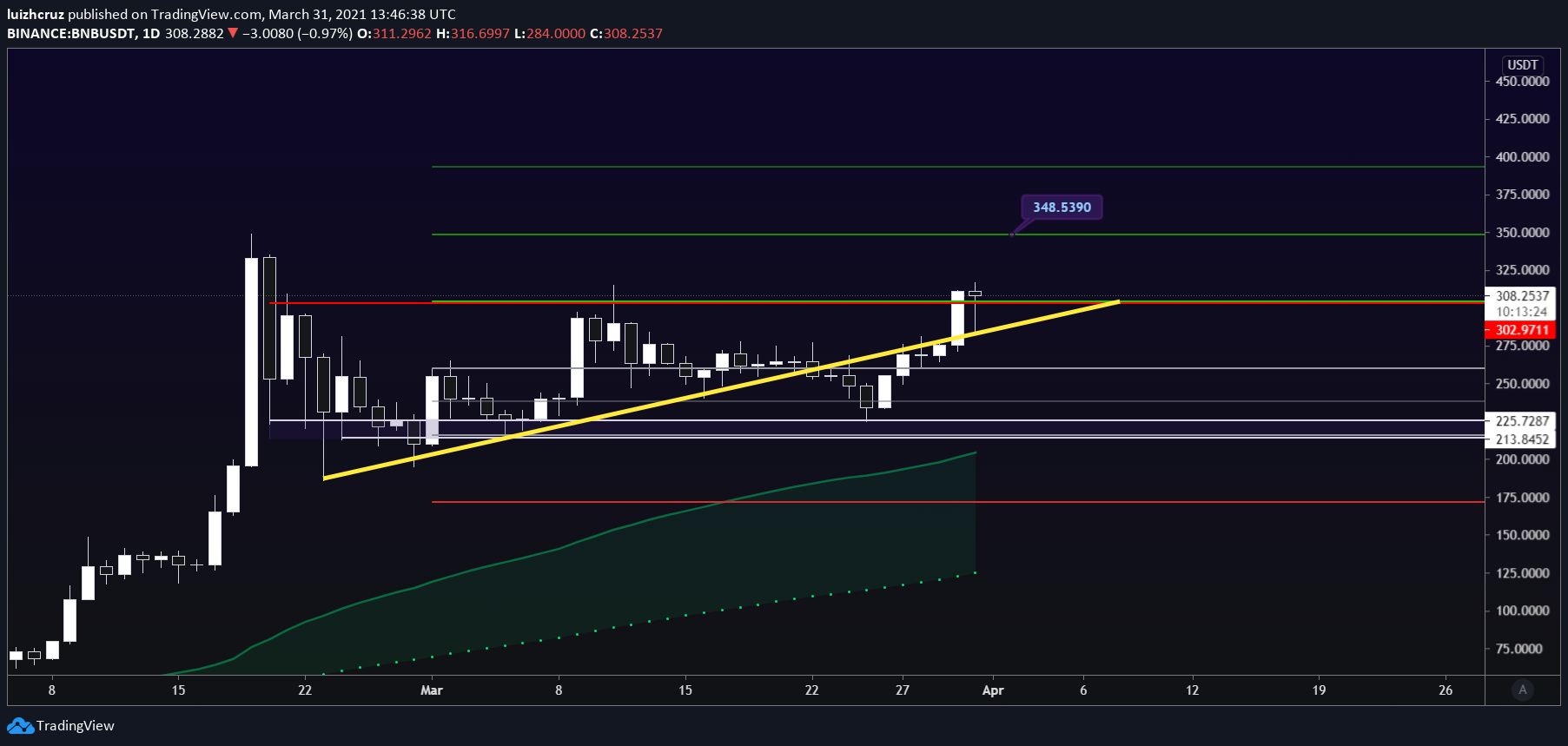Click the 308.2537 current price tag
The height and width of the screenshot is (746, 1568).
point(1522,296)
